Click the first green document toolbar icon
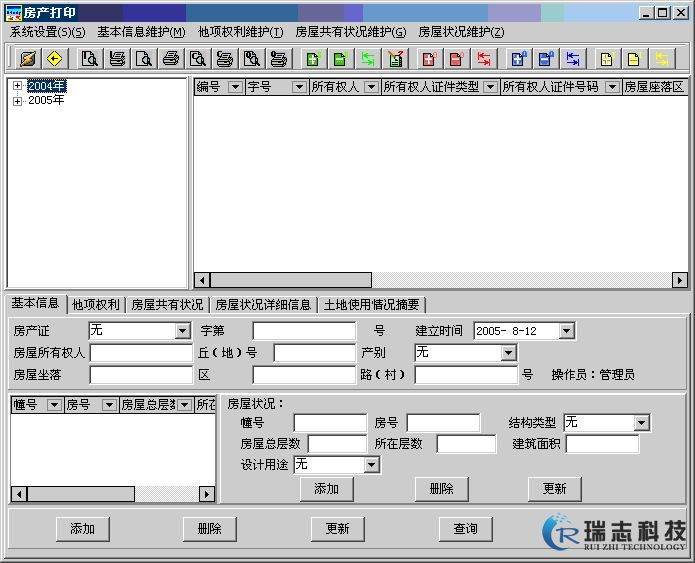Viewport: 695px width, 563px height. click(x=312, y=58)
